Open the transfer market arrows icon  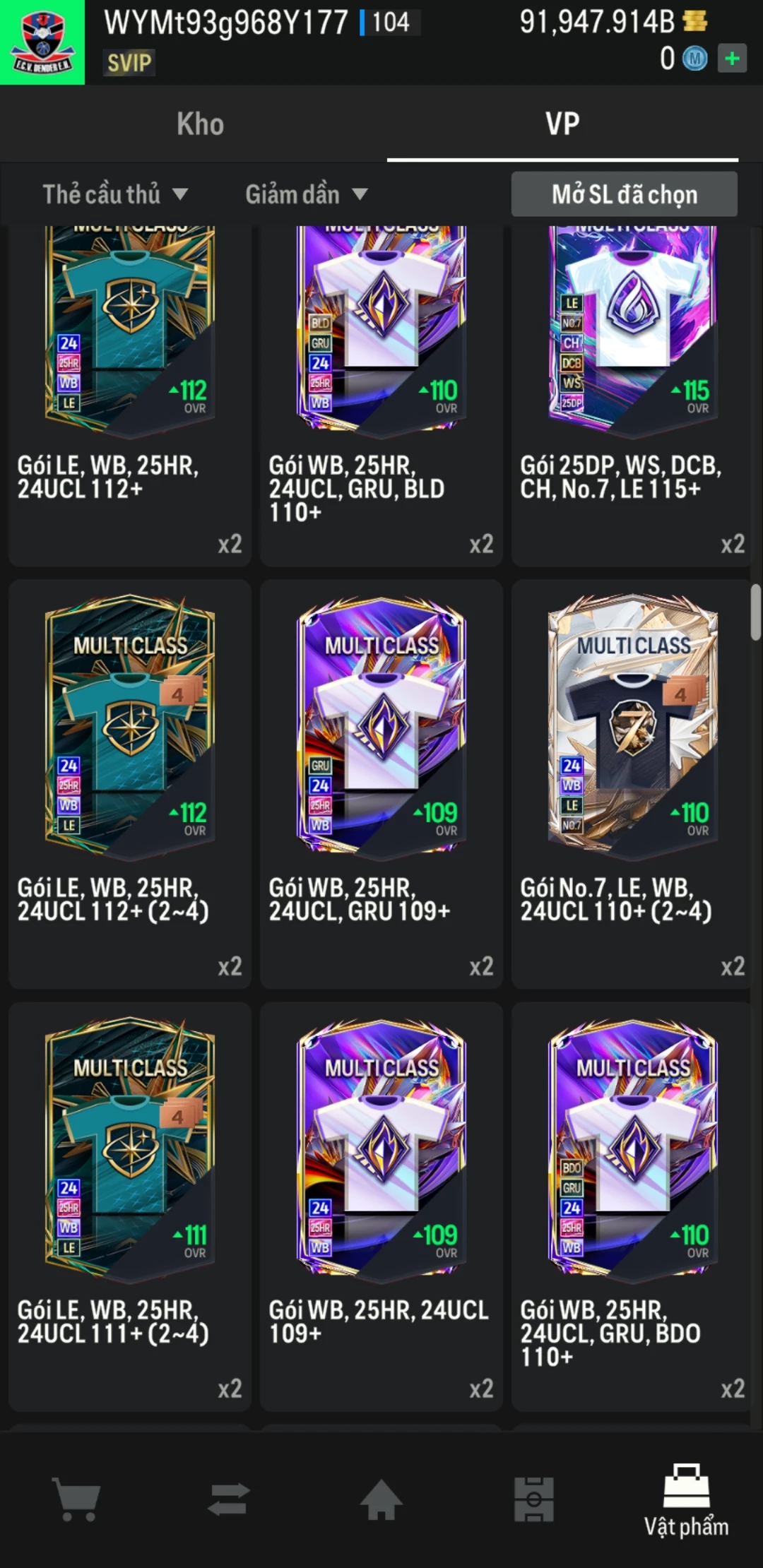[229, 1499]
